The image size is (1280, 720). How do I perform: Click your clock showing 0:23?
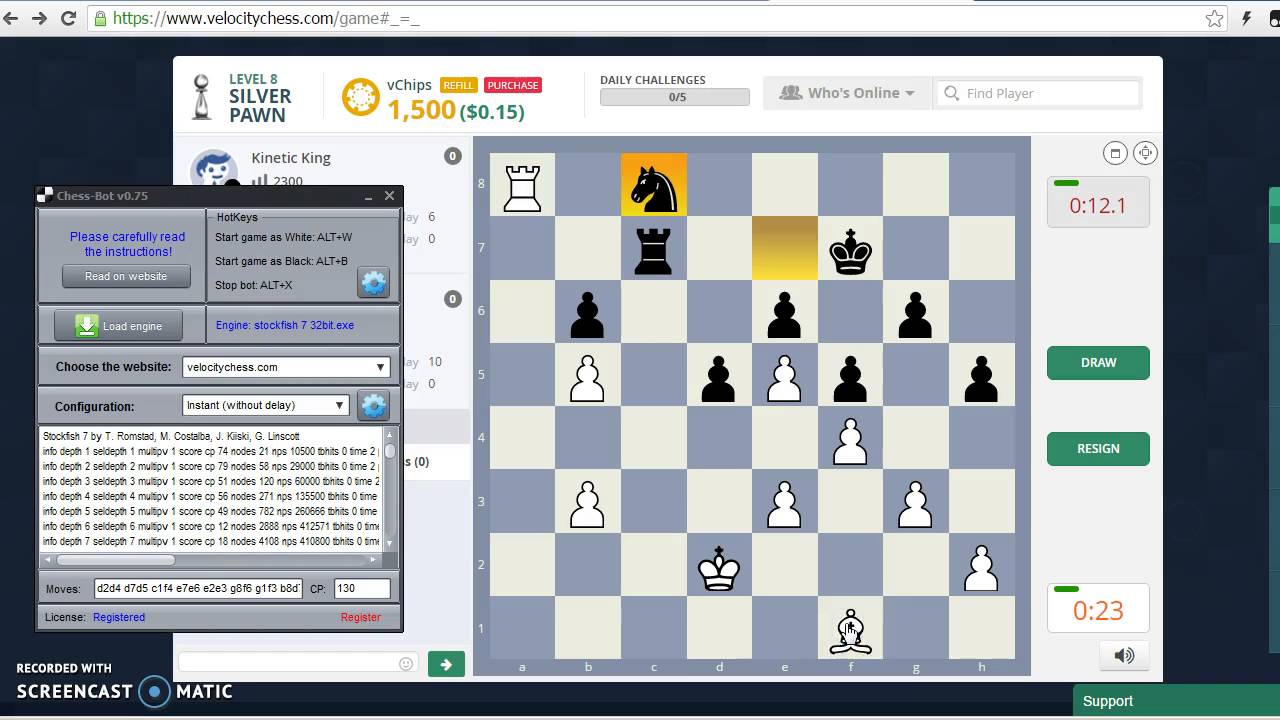coord(1098,609)
